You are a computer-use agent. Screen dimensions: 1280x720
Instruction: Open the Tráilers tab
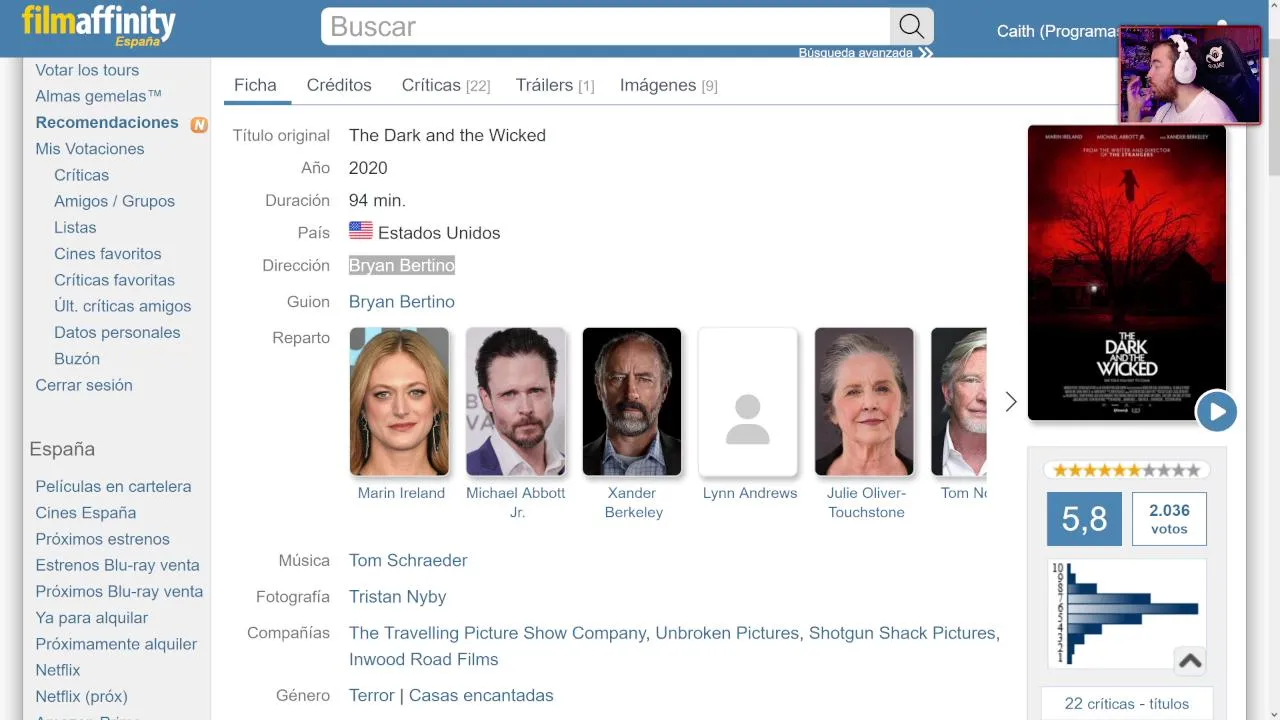pyautogui.click(x=555, y=85)
